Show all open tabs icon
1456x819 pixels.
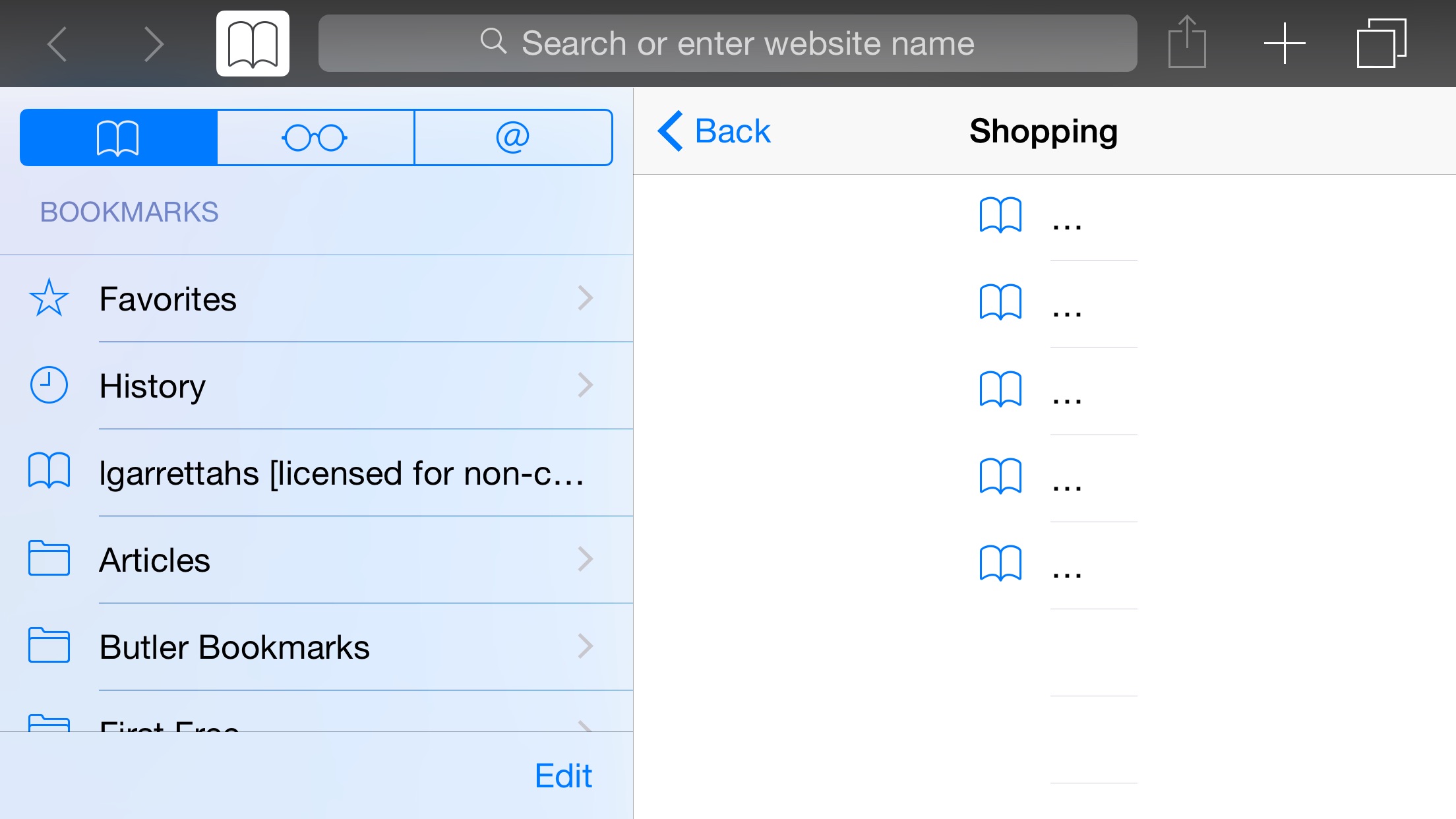click(1381, 44)
